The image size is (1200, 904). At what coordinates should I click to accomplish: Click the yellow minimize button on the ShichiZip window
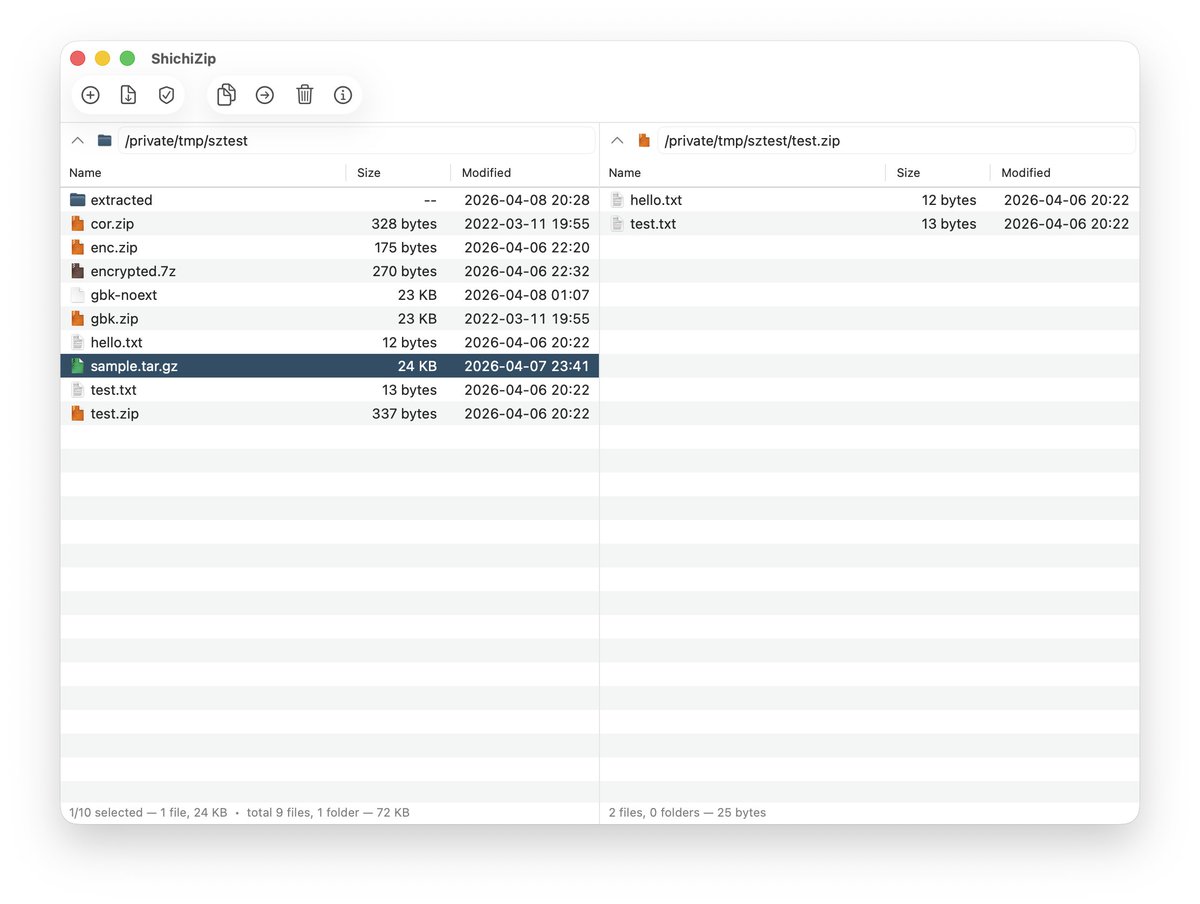click(x=102, y=58)
